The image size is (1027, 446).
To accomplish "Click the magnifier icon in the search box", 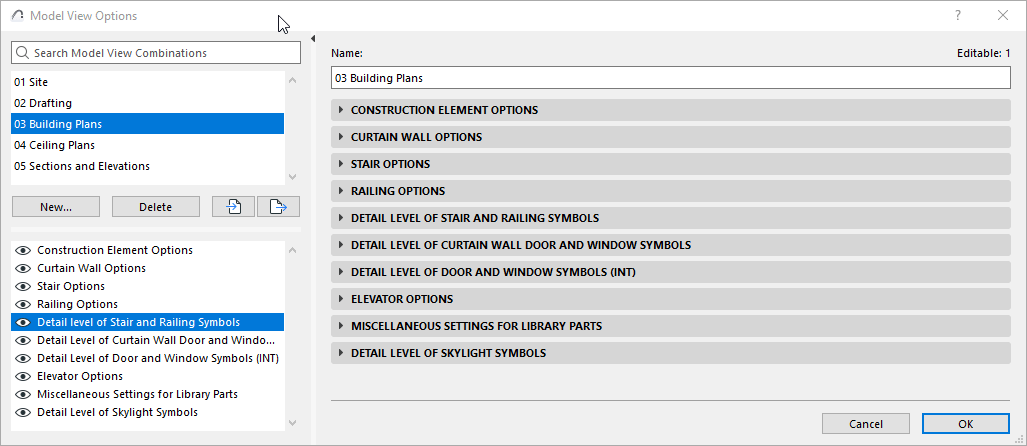I will coord(24,53).
